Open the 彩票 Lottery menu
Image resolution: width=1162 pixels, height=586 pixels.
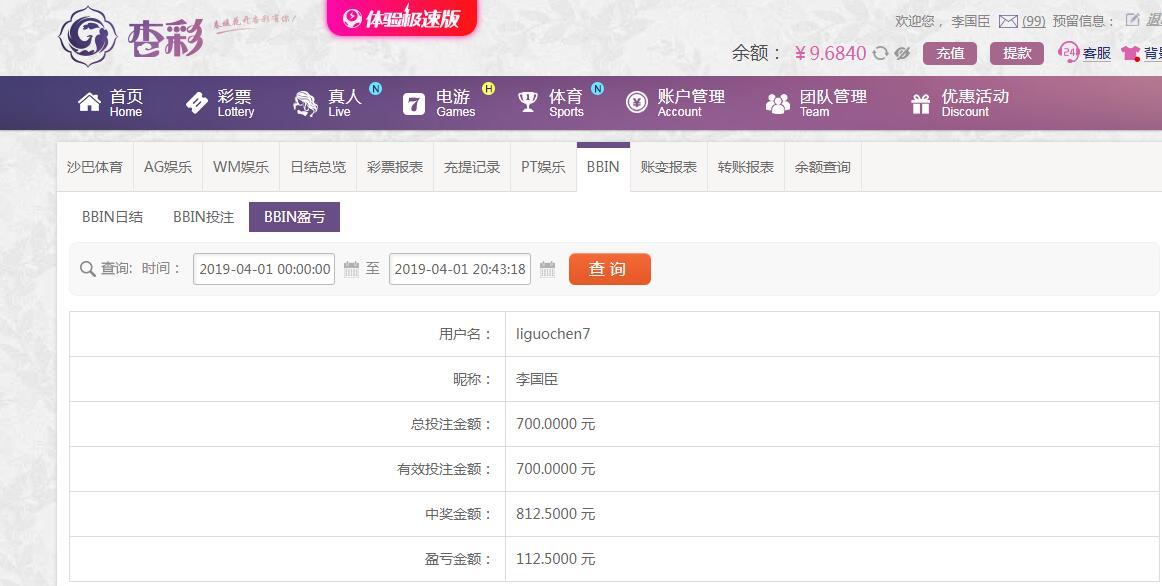tap(220, 103)
